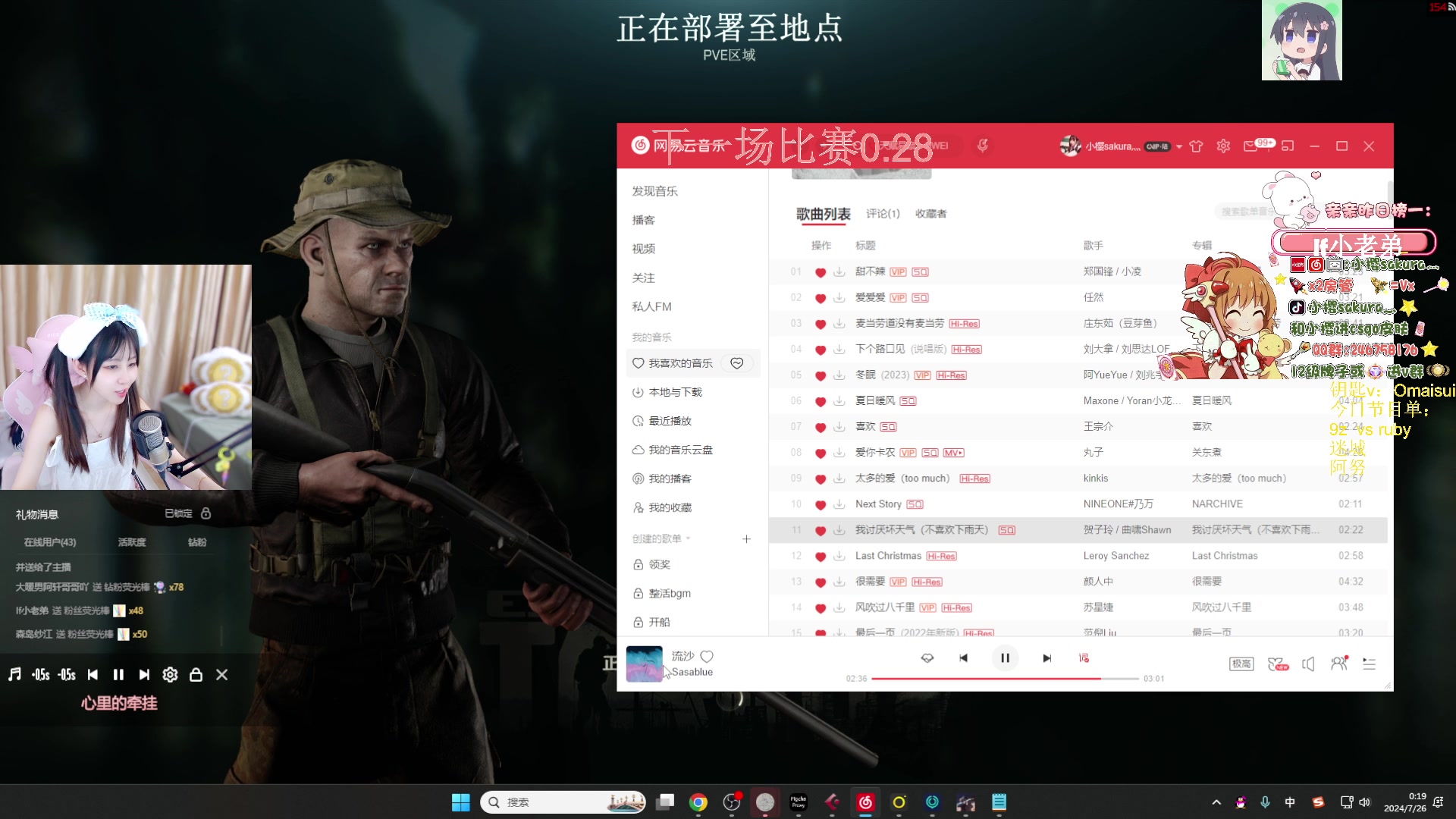
Task: Open 我的音乐云盘 in sidebar
Action: 673,450
